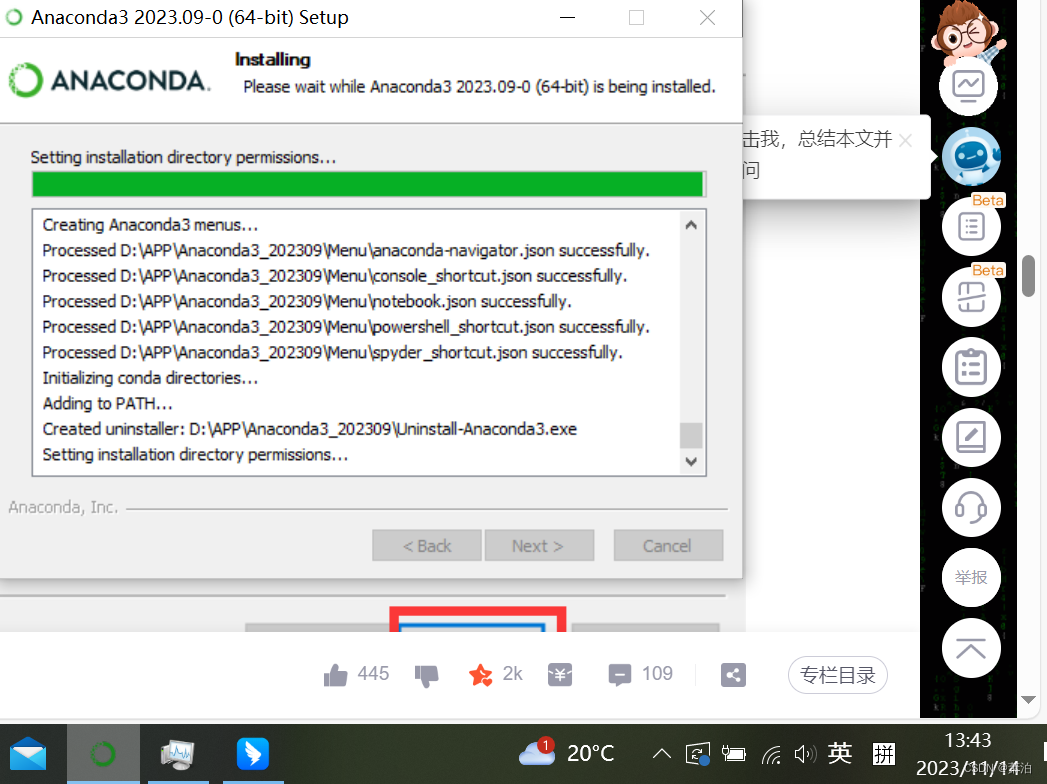Click the installer log scroll-up arrow
The image size is (1047, 784).
[691, 225]
